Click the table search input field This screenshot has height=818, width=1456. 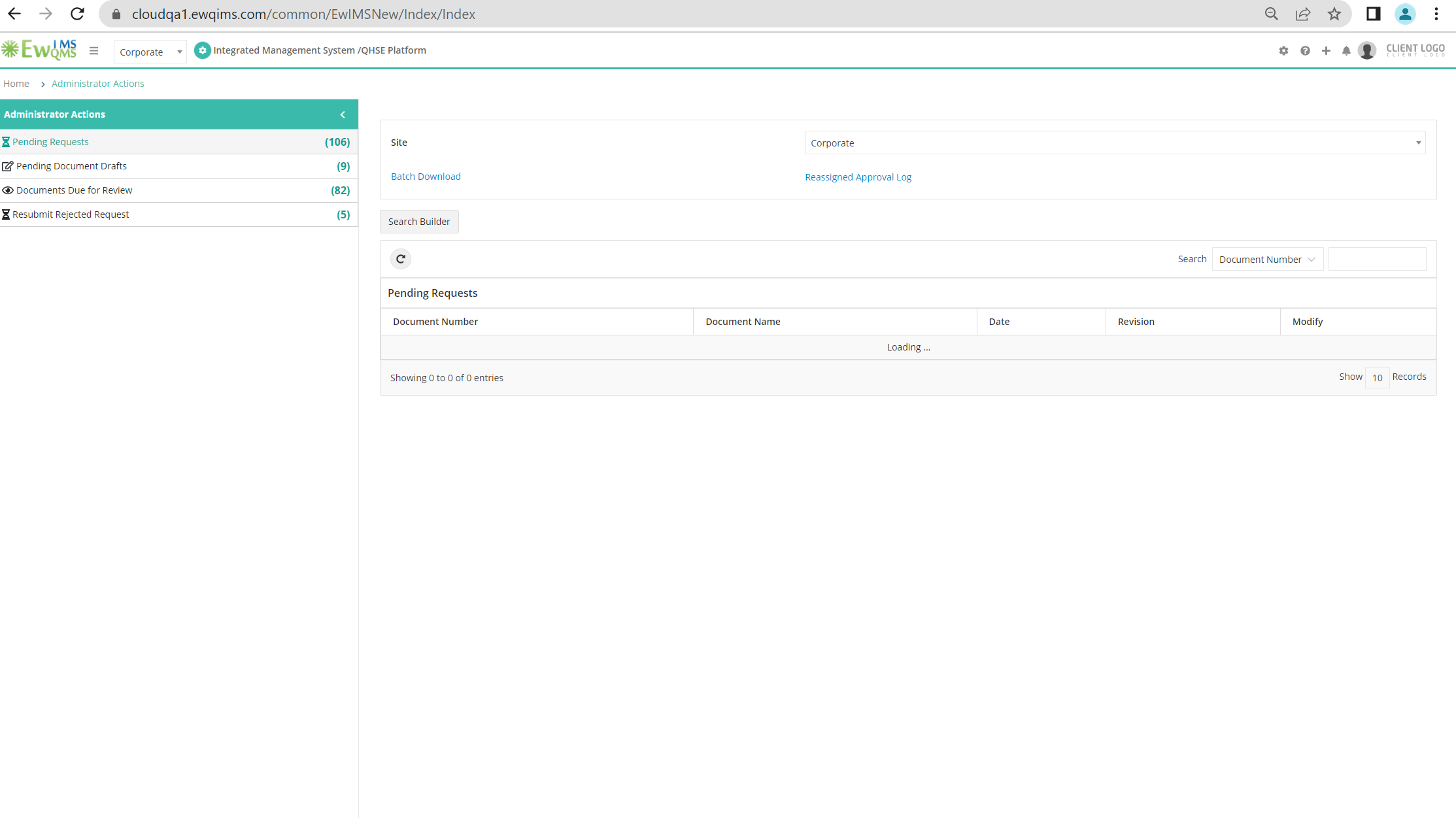tap(1377, 259)
